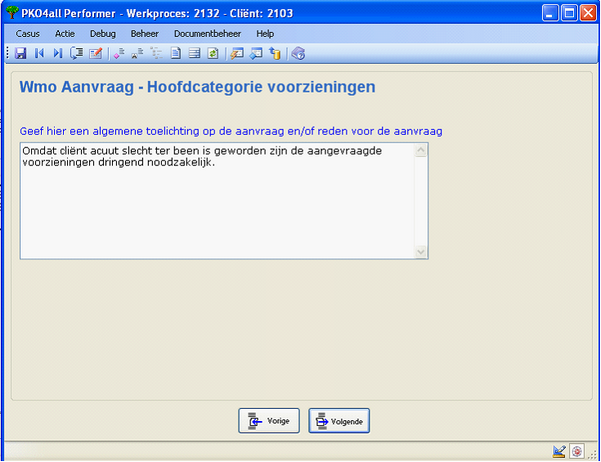Click the green refresh document icon
Screen dimensions: 601x462
click(x=213, y=53)
